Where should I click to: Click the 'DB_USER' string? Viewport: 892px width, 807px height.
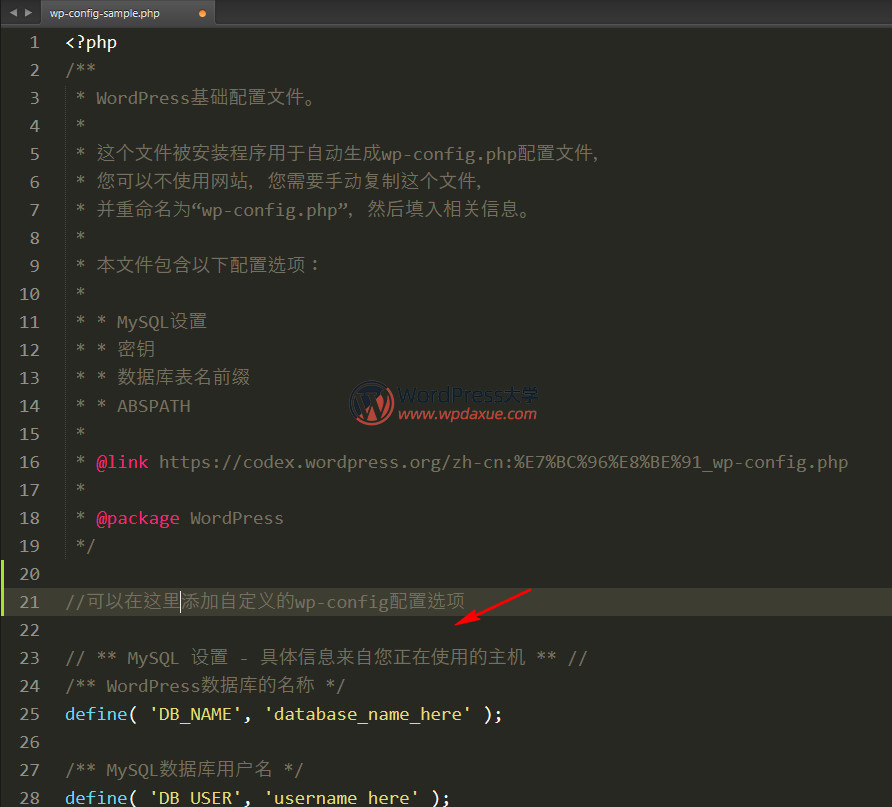[x=195, y=797]
